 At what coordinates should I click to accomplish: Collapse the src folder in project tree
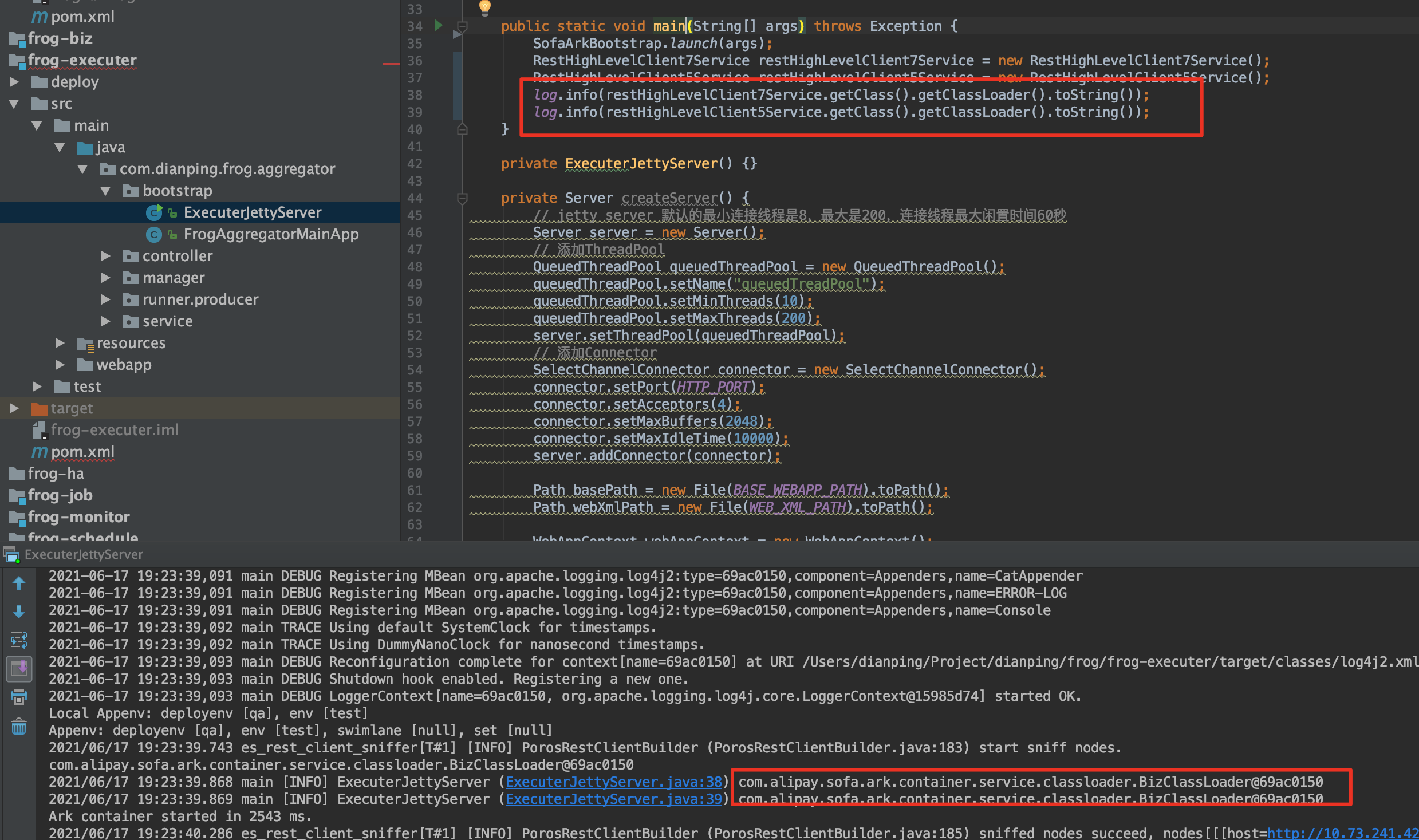[x=13, y=104]
